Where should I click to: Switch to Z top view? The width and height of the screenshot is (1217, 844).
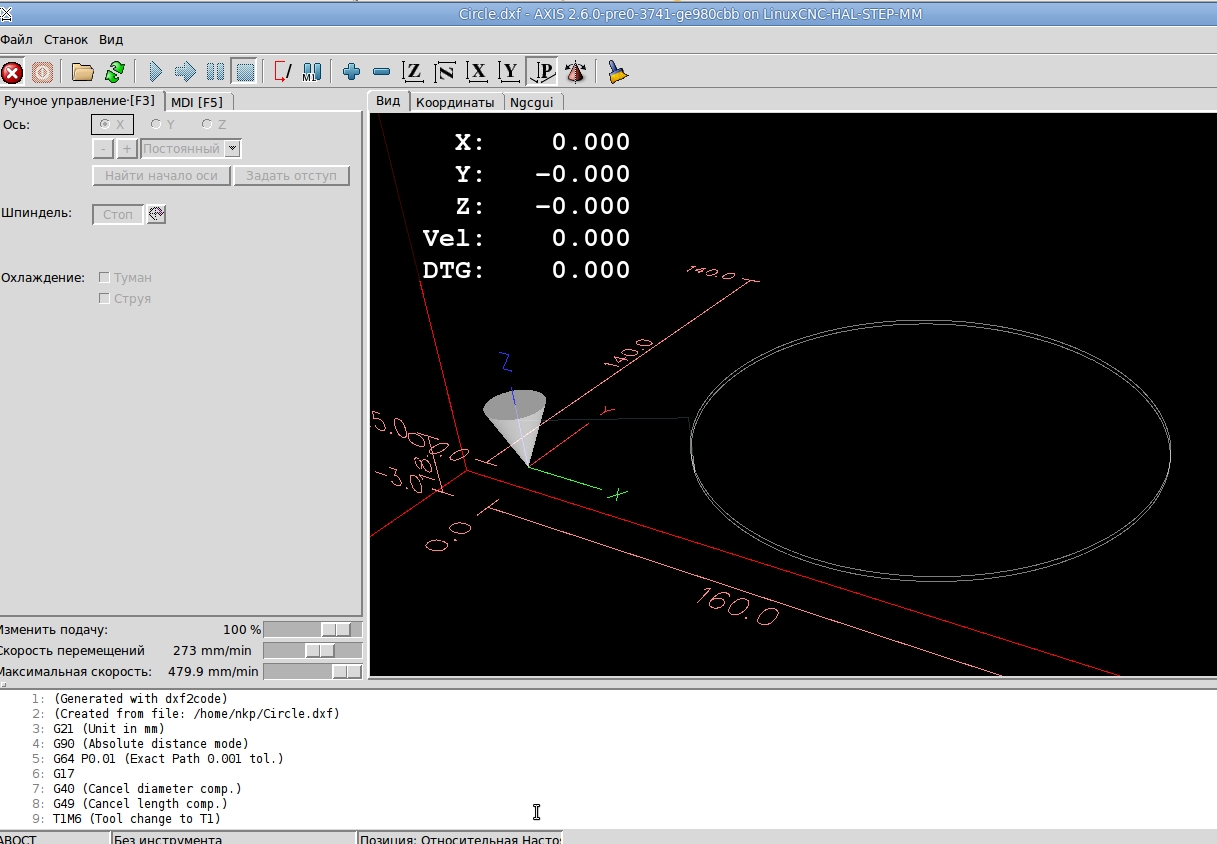pyautogui.click(x=413, y=72)
